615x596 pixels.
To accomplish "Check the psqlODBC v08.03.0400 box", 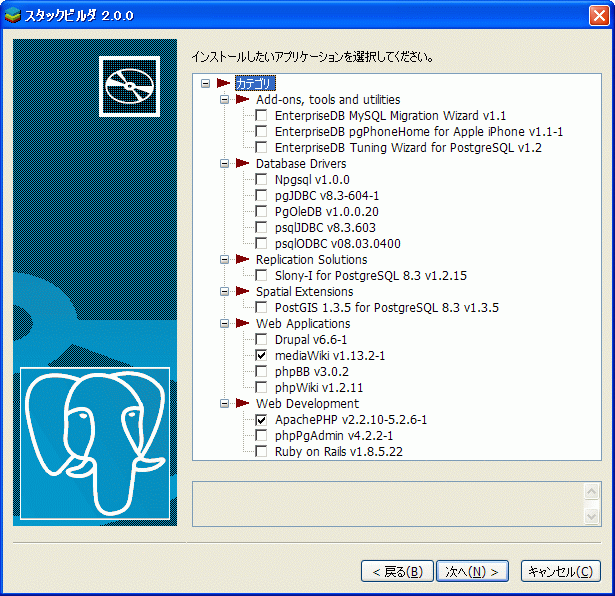I will click(x=261, y=243).
